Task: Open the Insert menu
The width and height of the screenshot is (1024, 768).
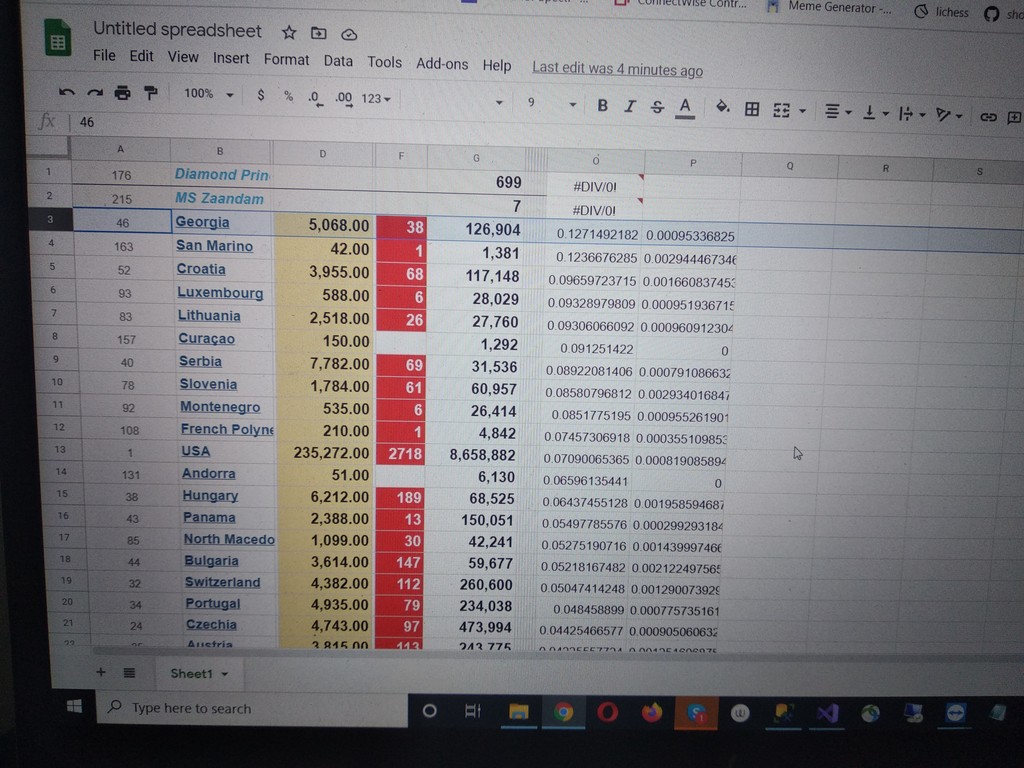Action: point(231,58)
